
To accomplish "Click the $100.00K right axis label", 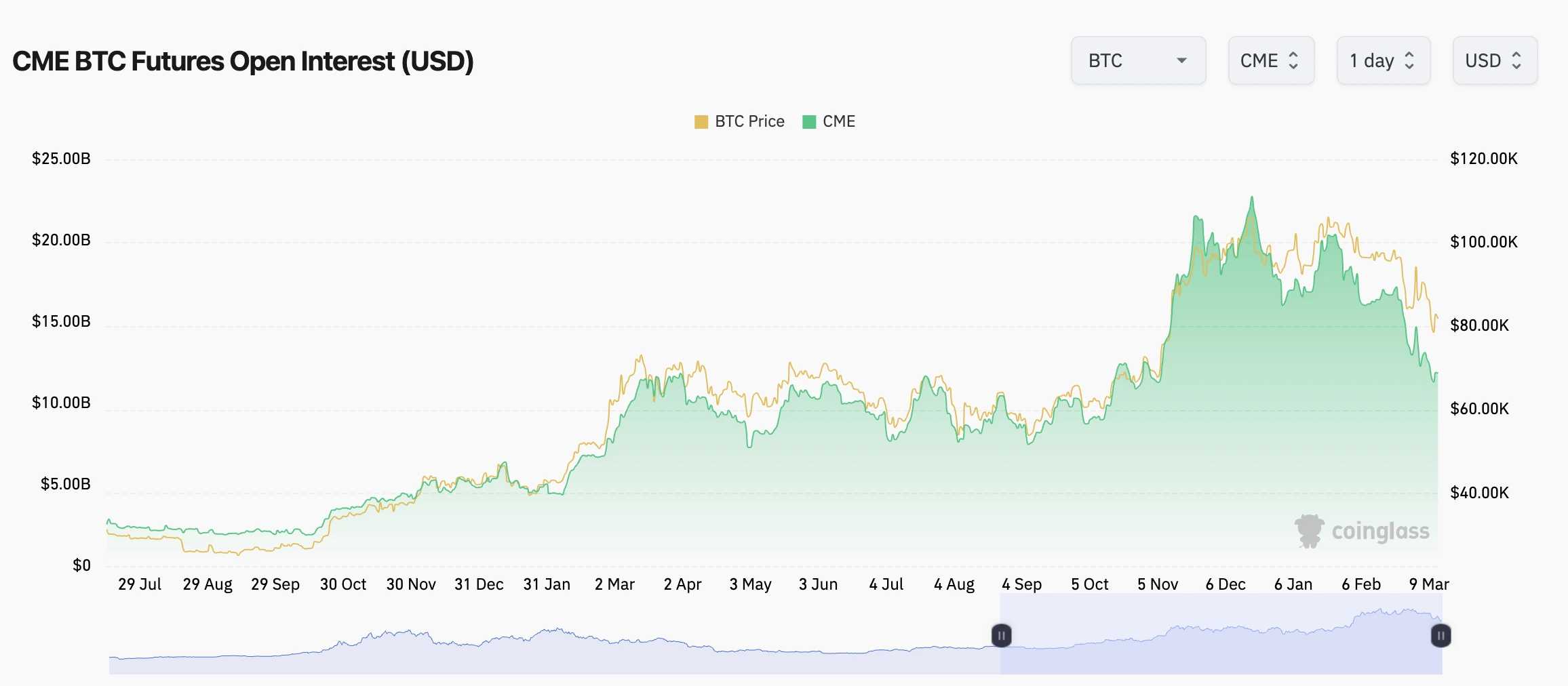I will [x=1484, y=242].
